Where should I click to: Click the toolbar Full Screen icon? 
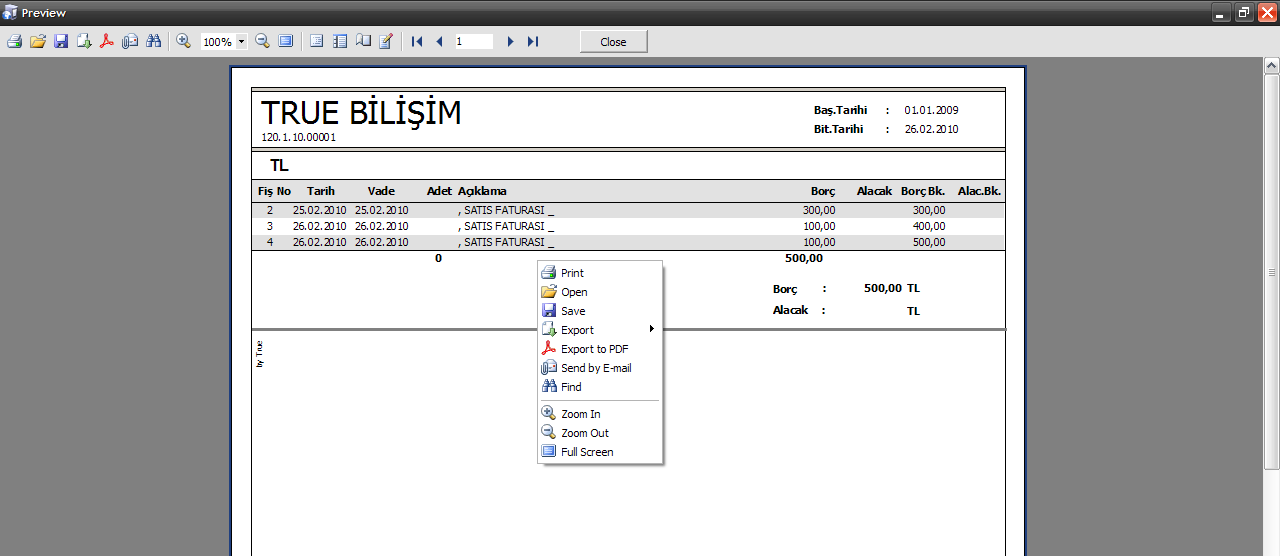(x=286, y=42)
